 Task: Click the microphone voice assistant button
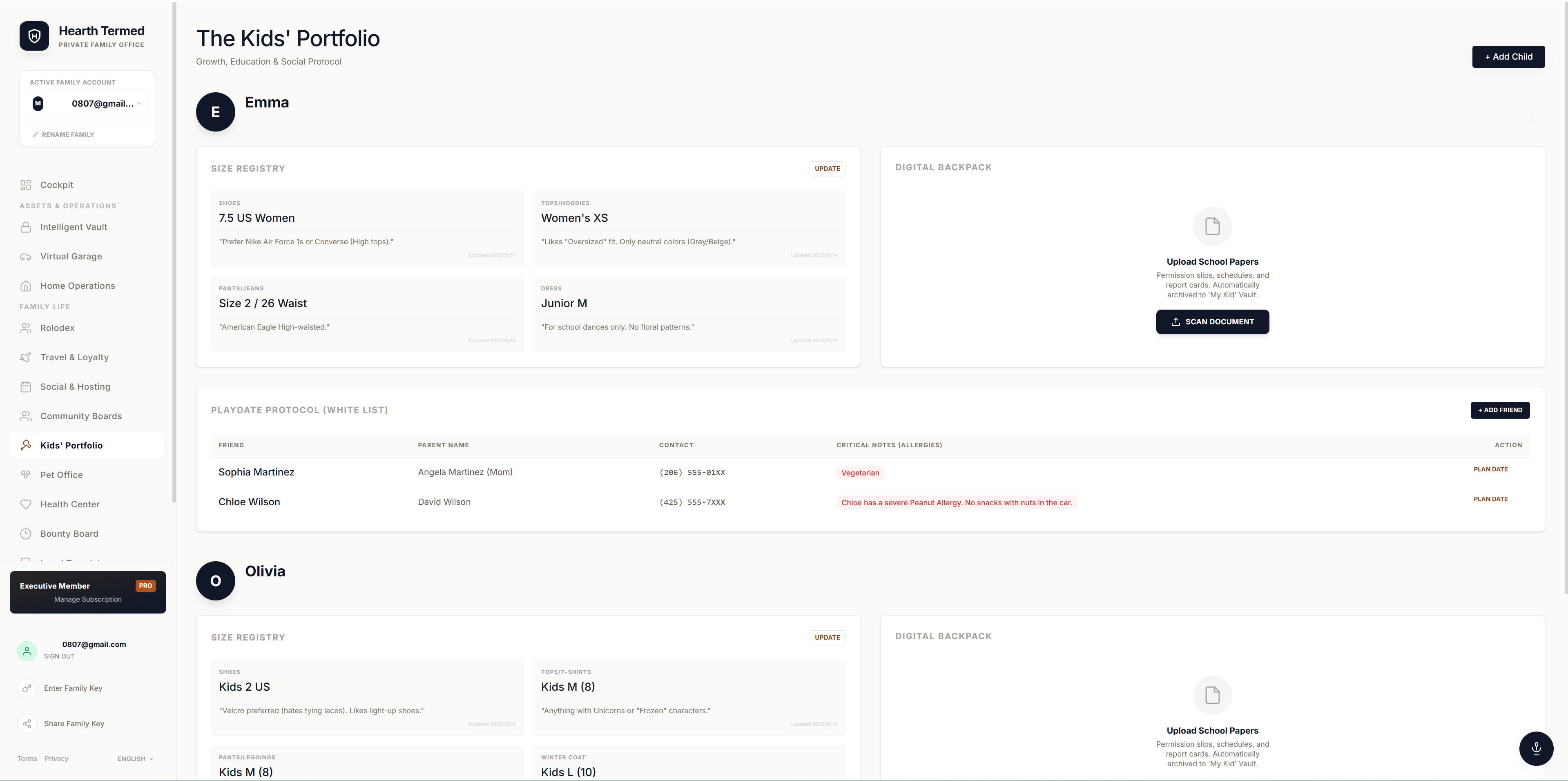pos(1536,748)
